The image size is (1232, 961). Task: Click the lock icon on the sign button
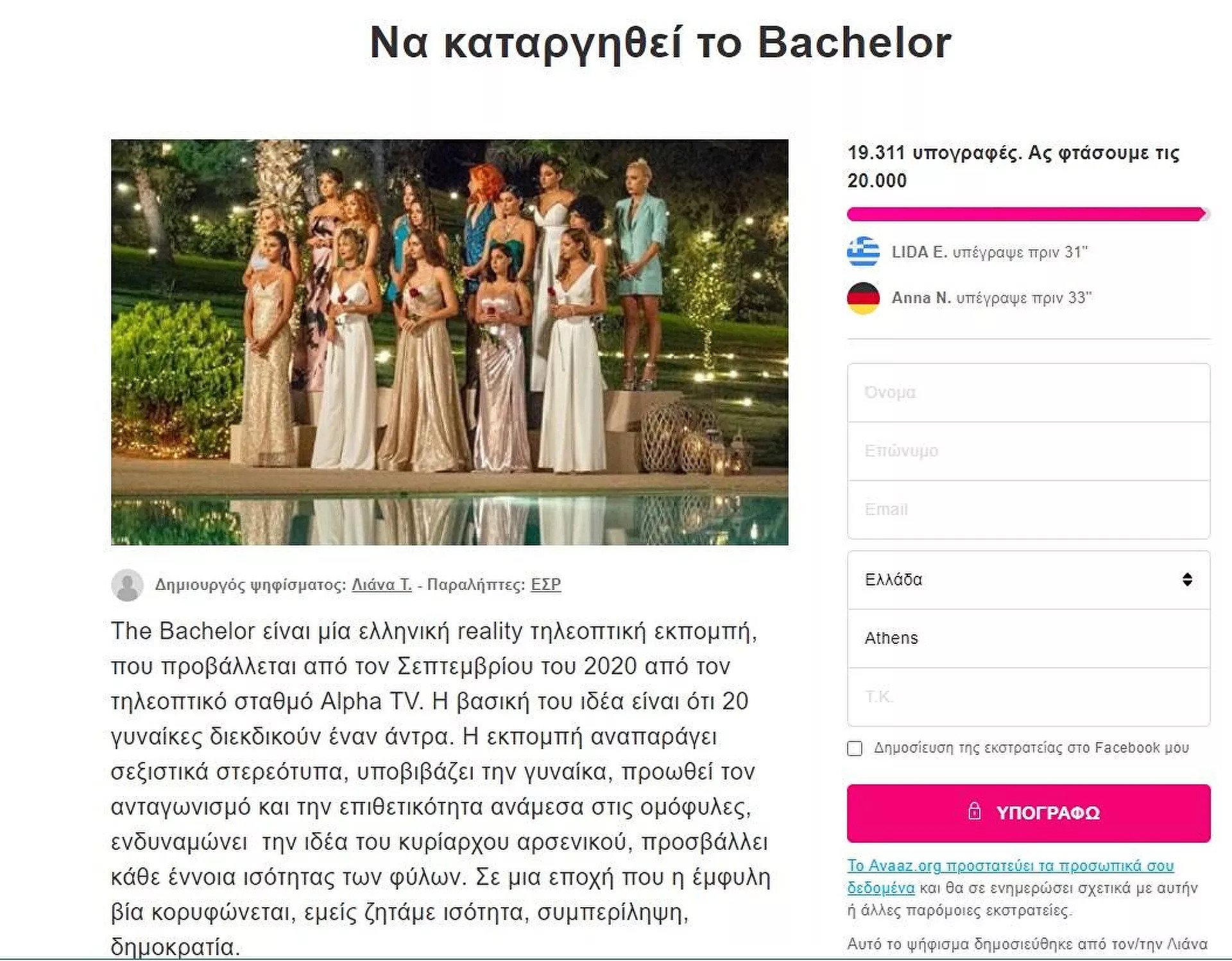pos(974,811)
